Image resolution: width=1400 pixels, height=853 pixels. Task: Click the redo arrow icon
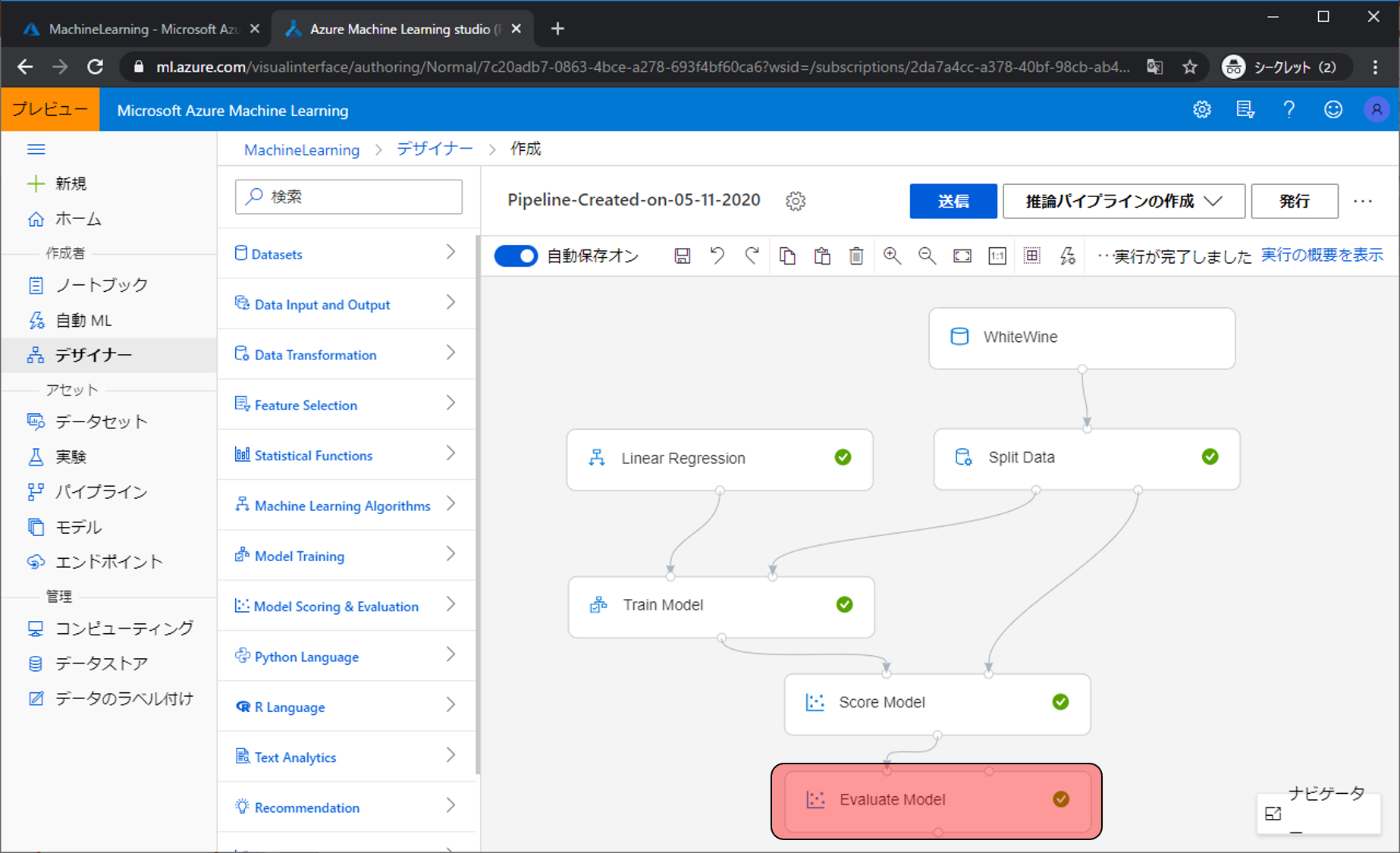pos(752,256)
